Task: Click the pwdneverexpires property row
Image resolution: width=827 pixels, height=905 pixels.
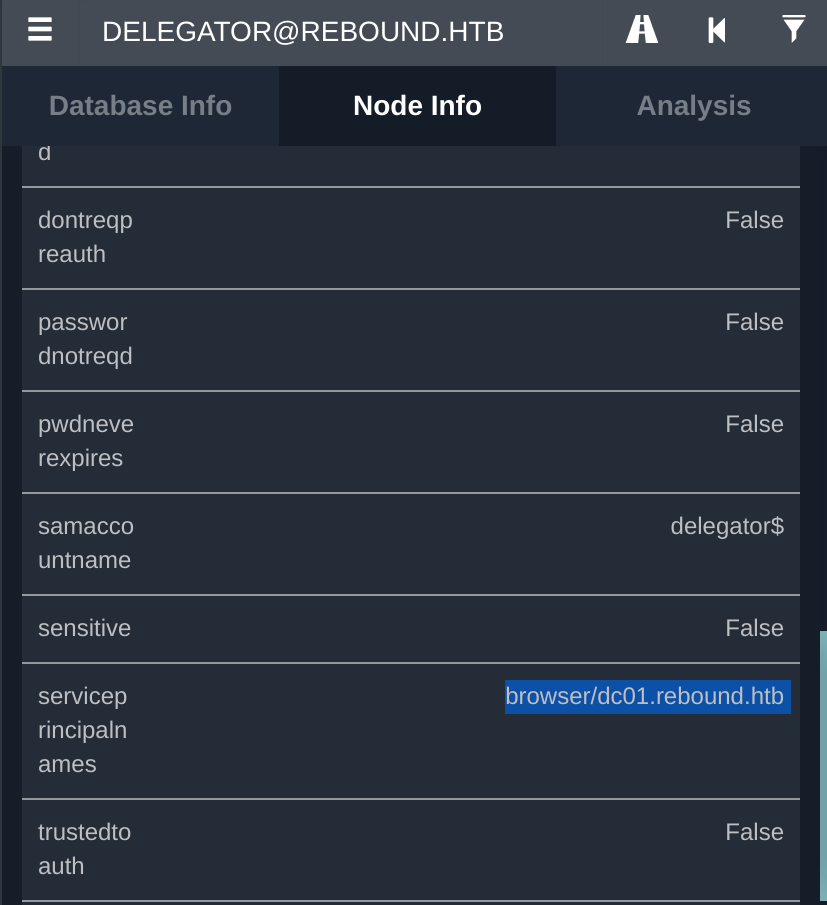Action: (x=411, y=442)
